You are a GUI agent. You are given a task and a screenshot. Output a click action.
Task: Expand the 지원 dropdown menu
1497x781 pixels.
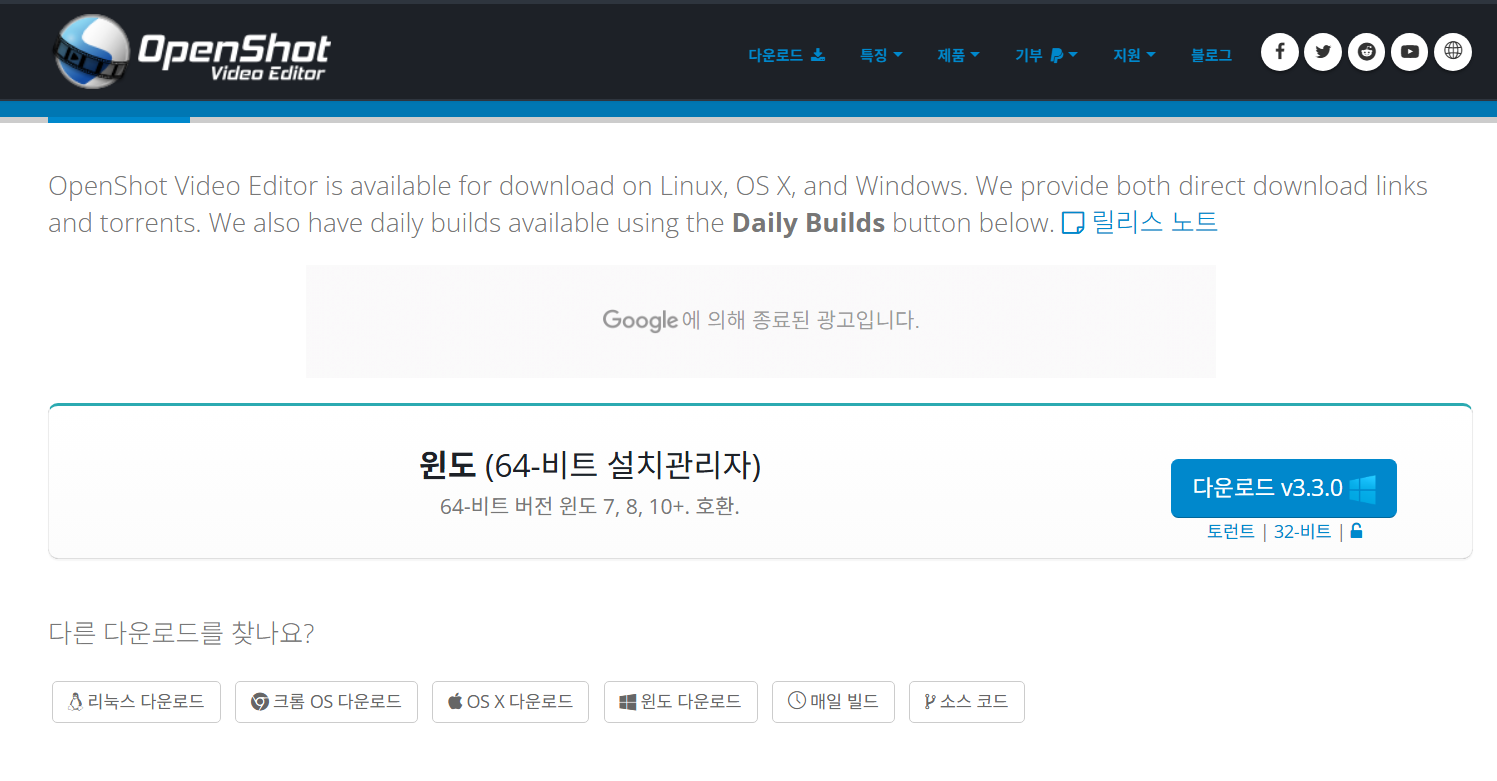click(x=1134, y=55)
